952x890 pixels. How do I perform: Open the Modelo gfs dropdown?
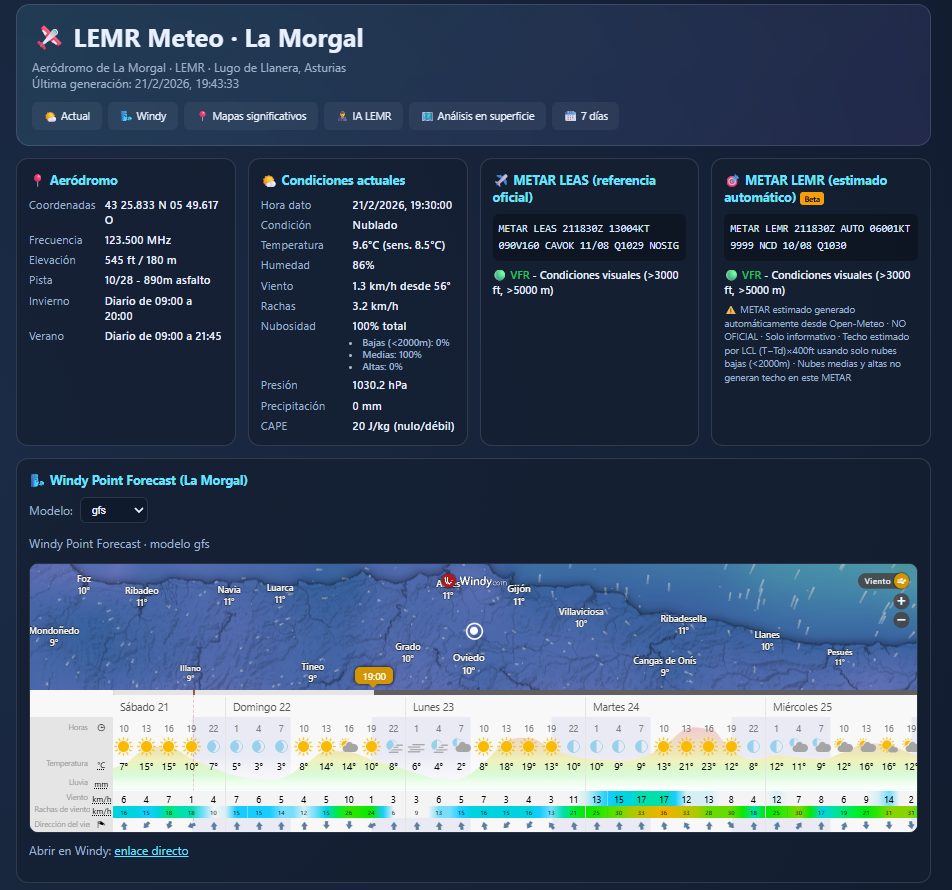pyautogui.click(x=112, y=510)
